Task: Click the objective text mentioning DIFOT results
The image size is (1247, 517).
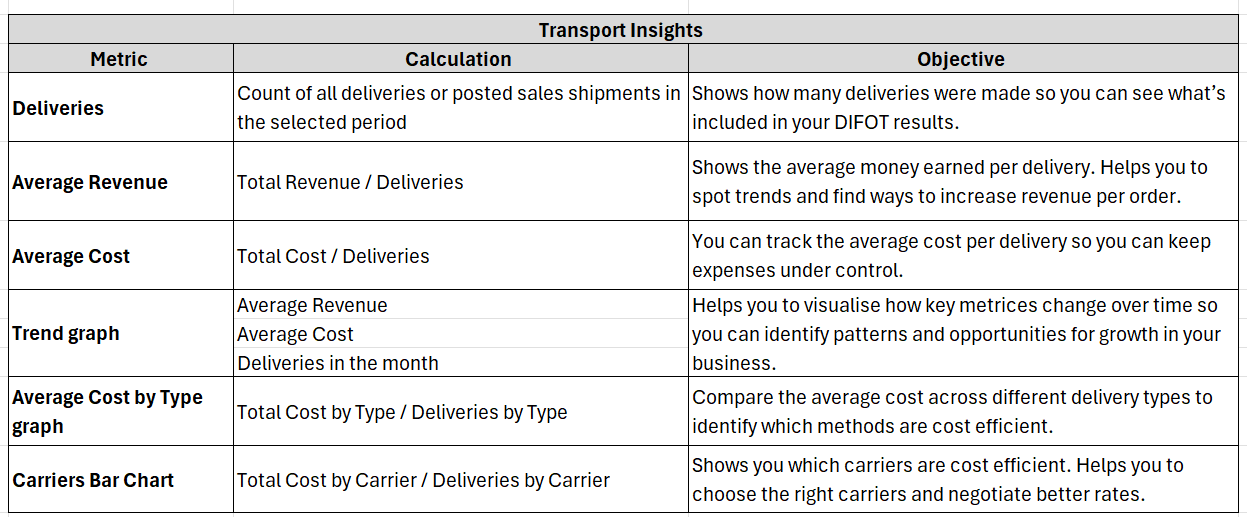Action: coord(958,108)
